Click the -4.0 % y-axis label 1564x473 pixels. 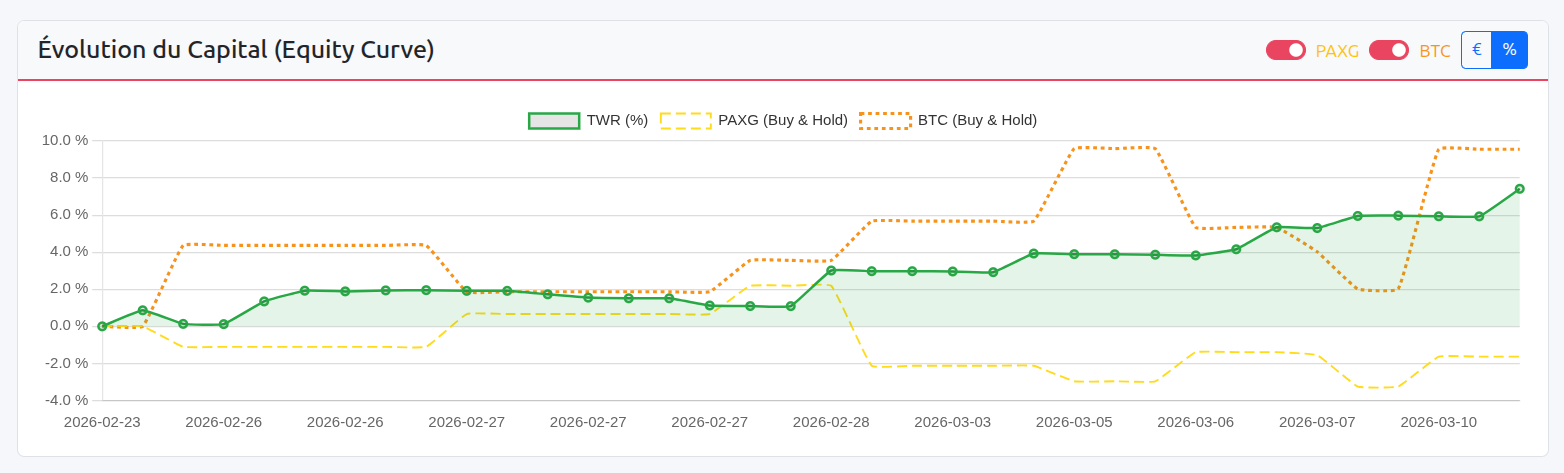tap(65, 400)
